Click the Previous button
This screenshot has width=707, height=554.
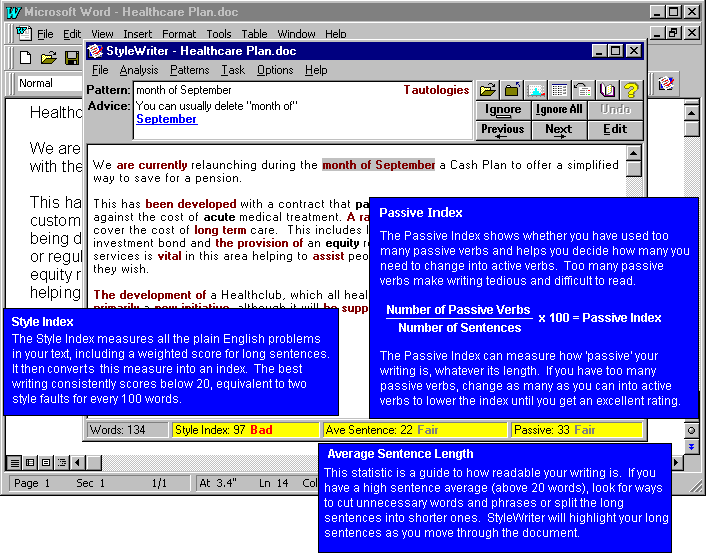[503, 130]
